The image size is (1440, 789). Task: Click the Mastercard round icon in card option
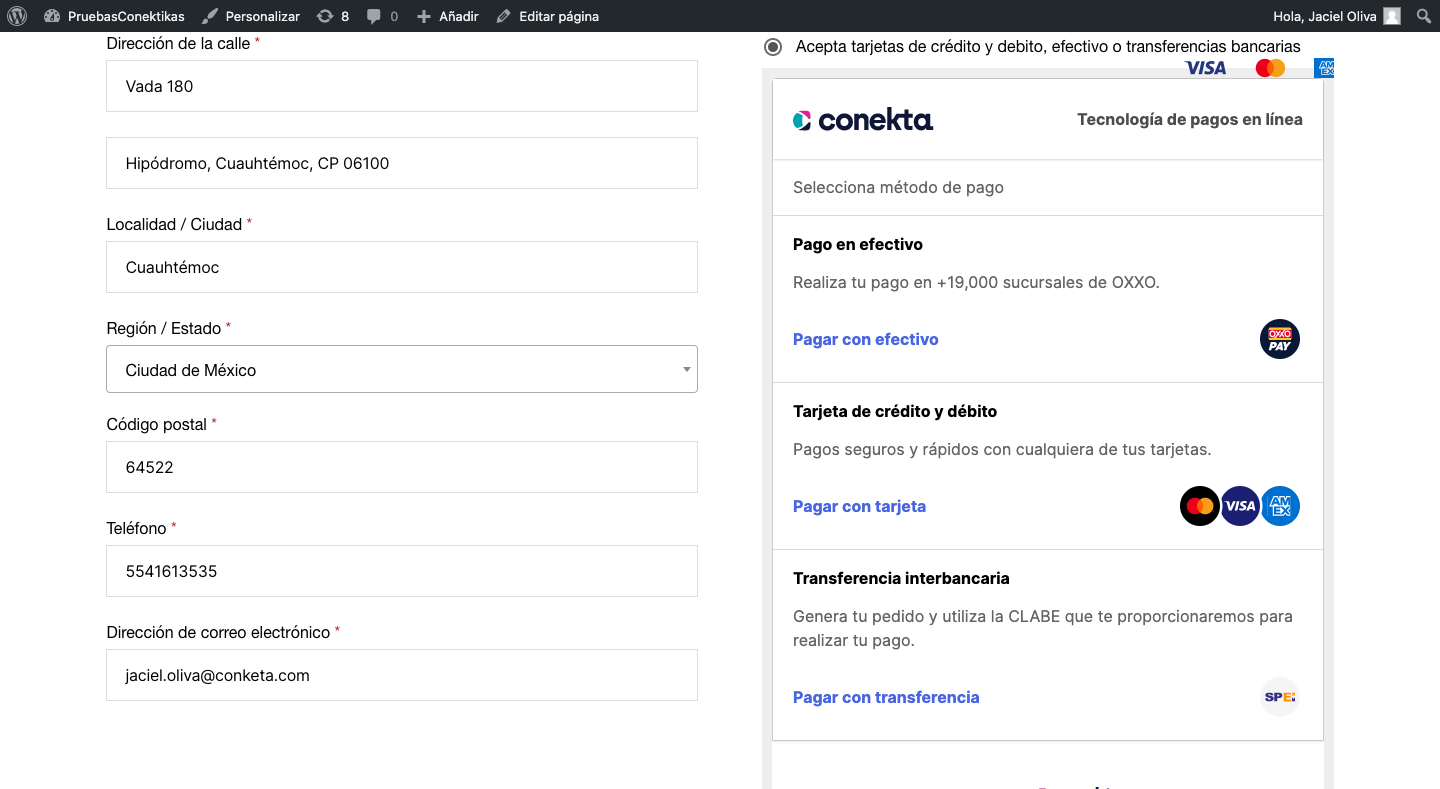pos(1200,506)
